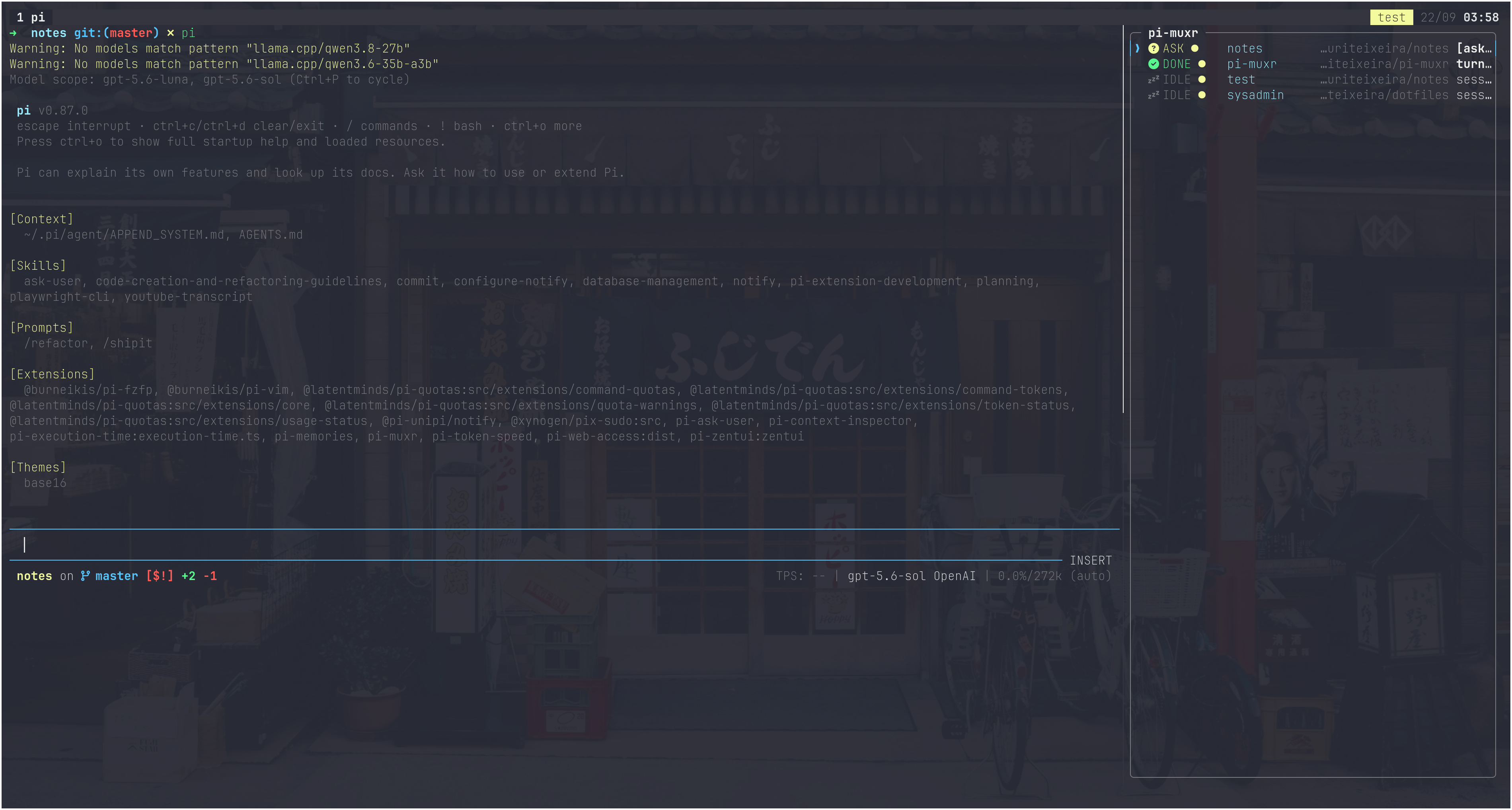This screenshot has height=810, width=1512.
Task: Click the '/shipit' prompt name
Action: click(x=128, y=343)
